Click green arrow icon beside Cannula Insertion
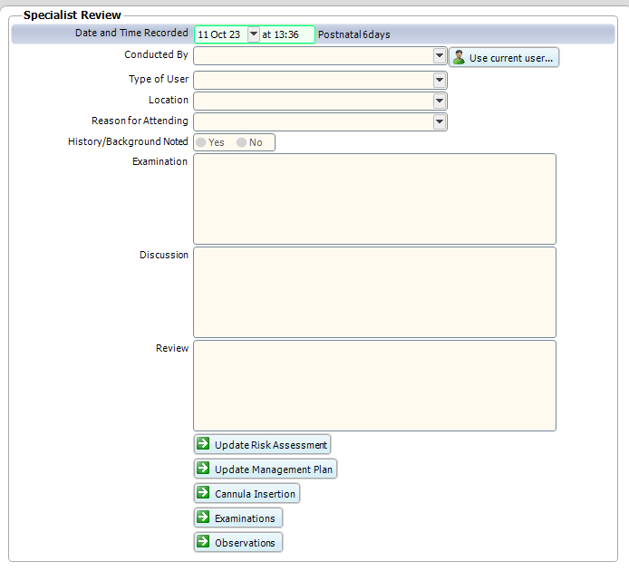 click(x=203, y=493)
